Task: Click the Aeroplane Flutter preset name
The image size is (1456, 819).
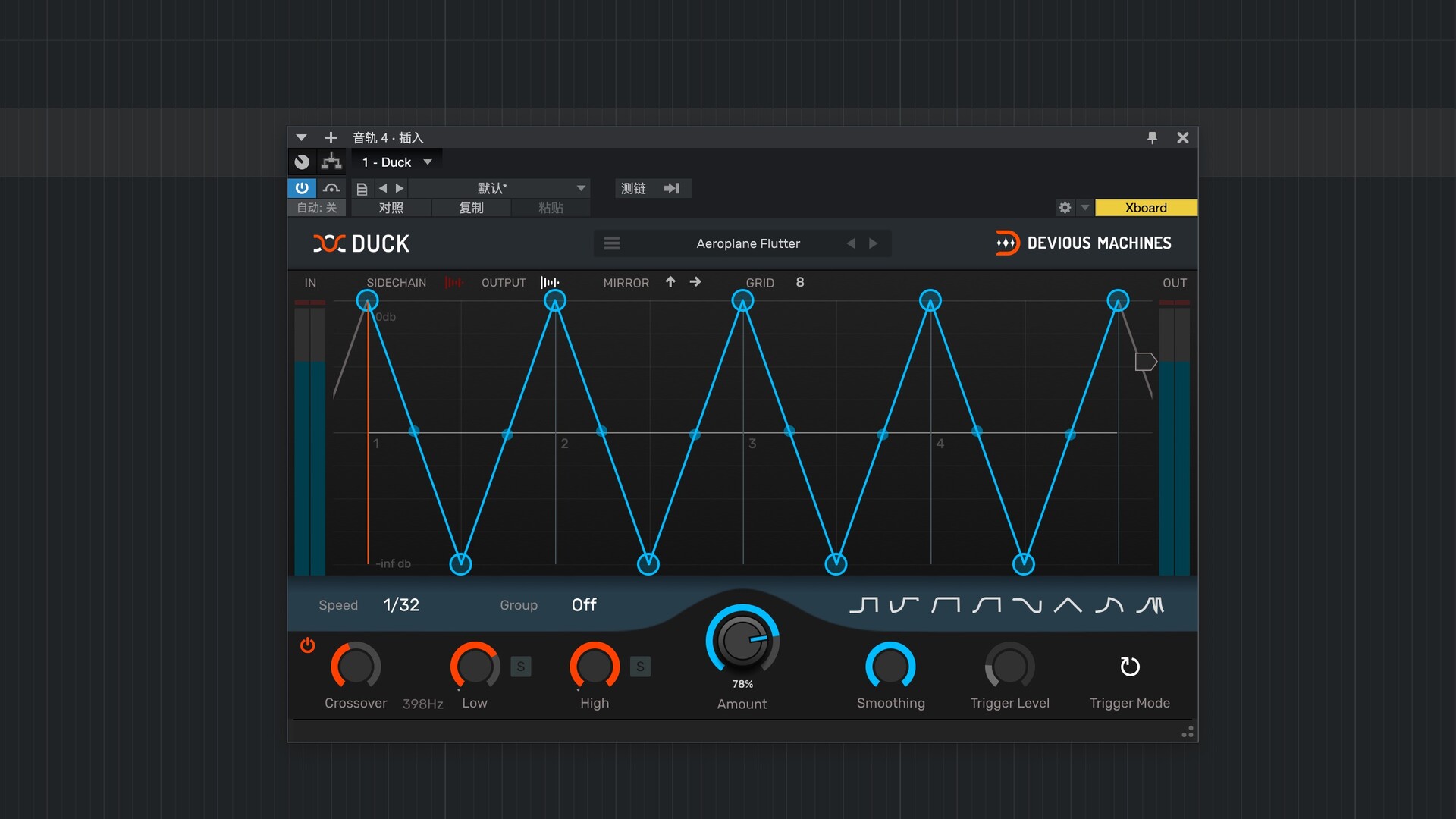Action: point(748,243)
